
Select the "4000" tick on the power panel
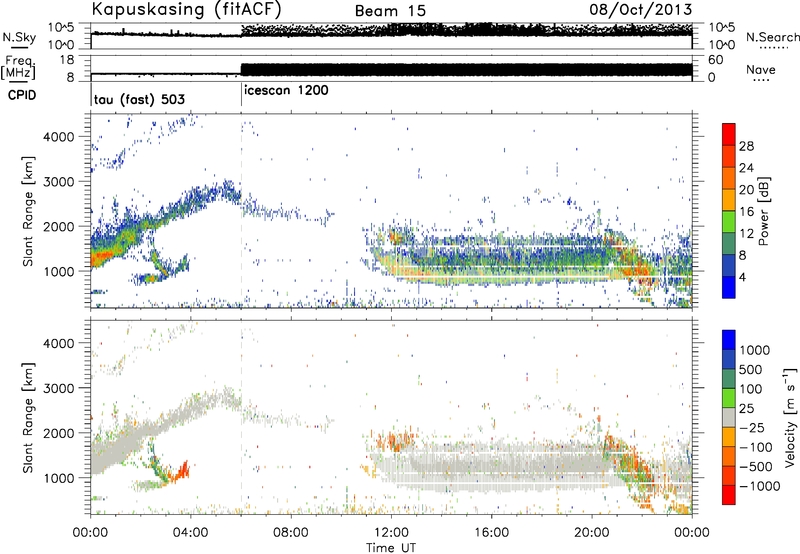click(58, 137)
